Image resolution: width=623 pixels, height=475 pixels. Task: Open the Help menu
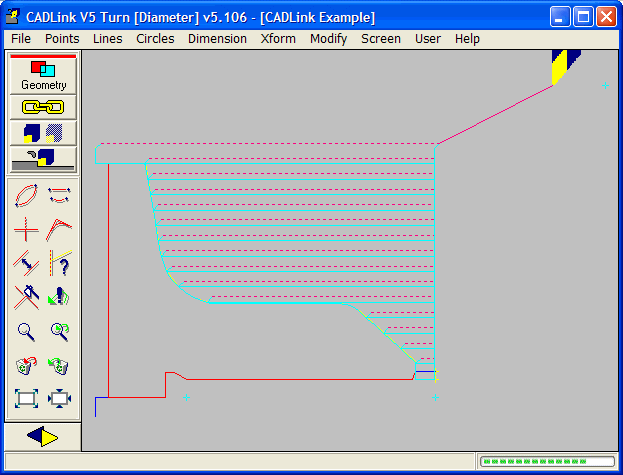(467, 39)
